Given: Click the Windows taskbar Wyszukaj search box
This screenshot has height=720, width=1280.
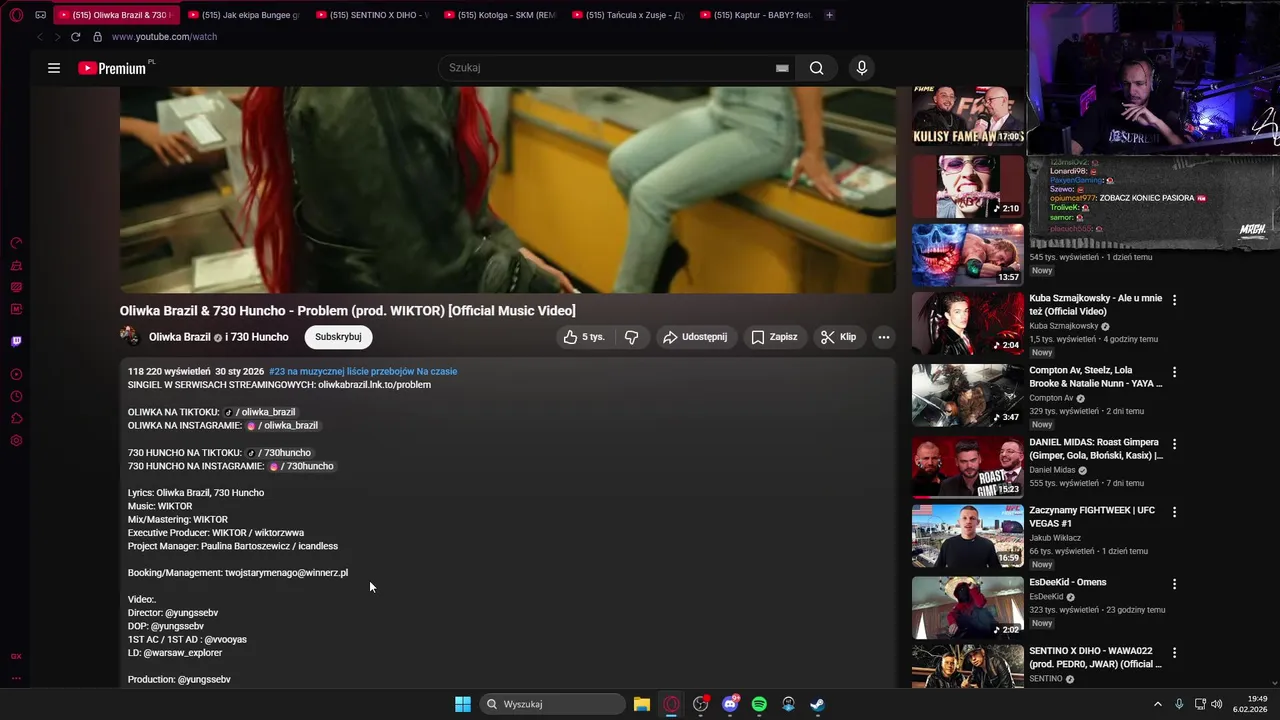Looking at the screenshot, I should pyautogui.click(x=552, y=704).
